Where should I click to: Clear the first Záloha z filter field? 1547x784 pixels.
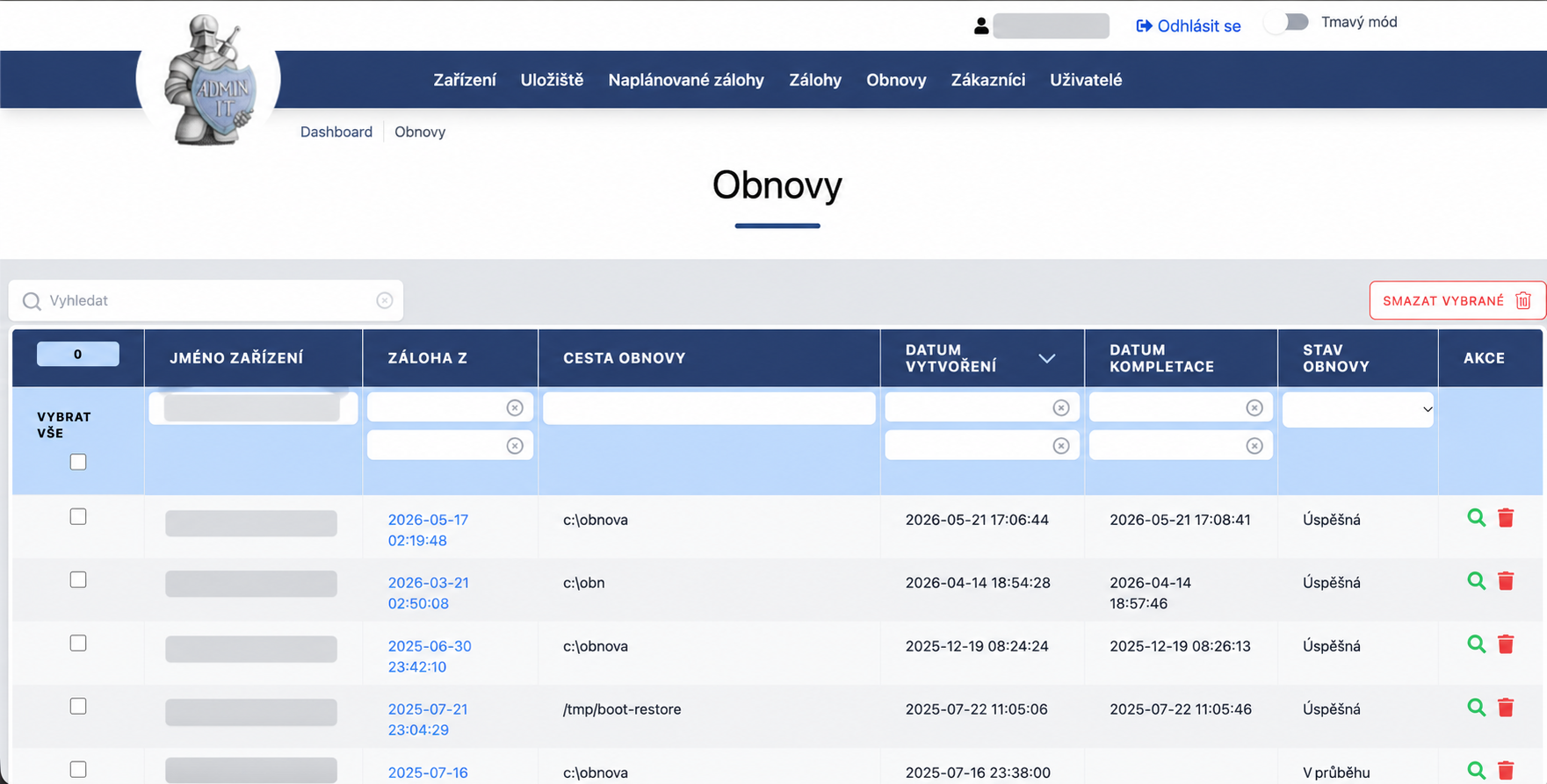pos(515,407)
